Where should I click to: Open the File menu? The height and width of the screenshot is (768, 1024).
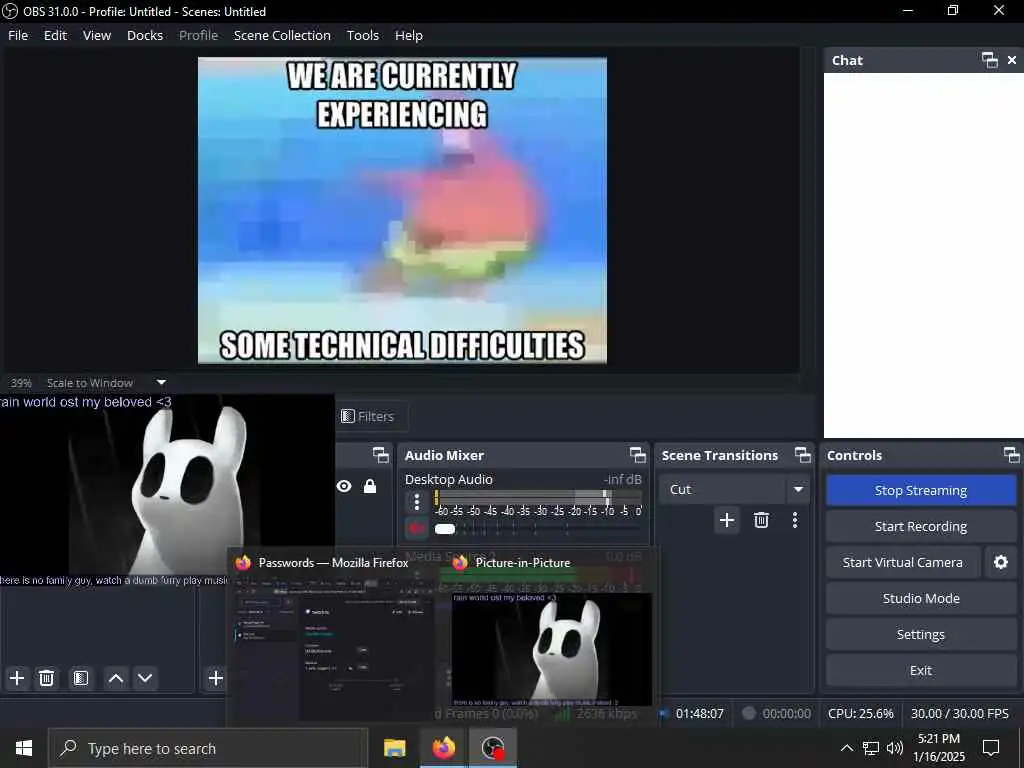[x=18, y=35]
